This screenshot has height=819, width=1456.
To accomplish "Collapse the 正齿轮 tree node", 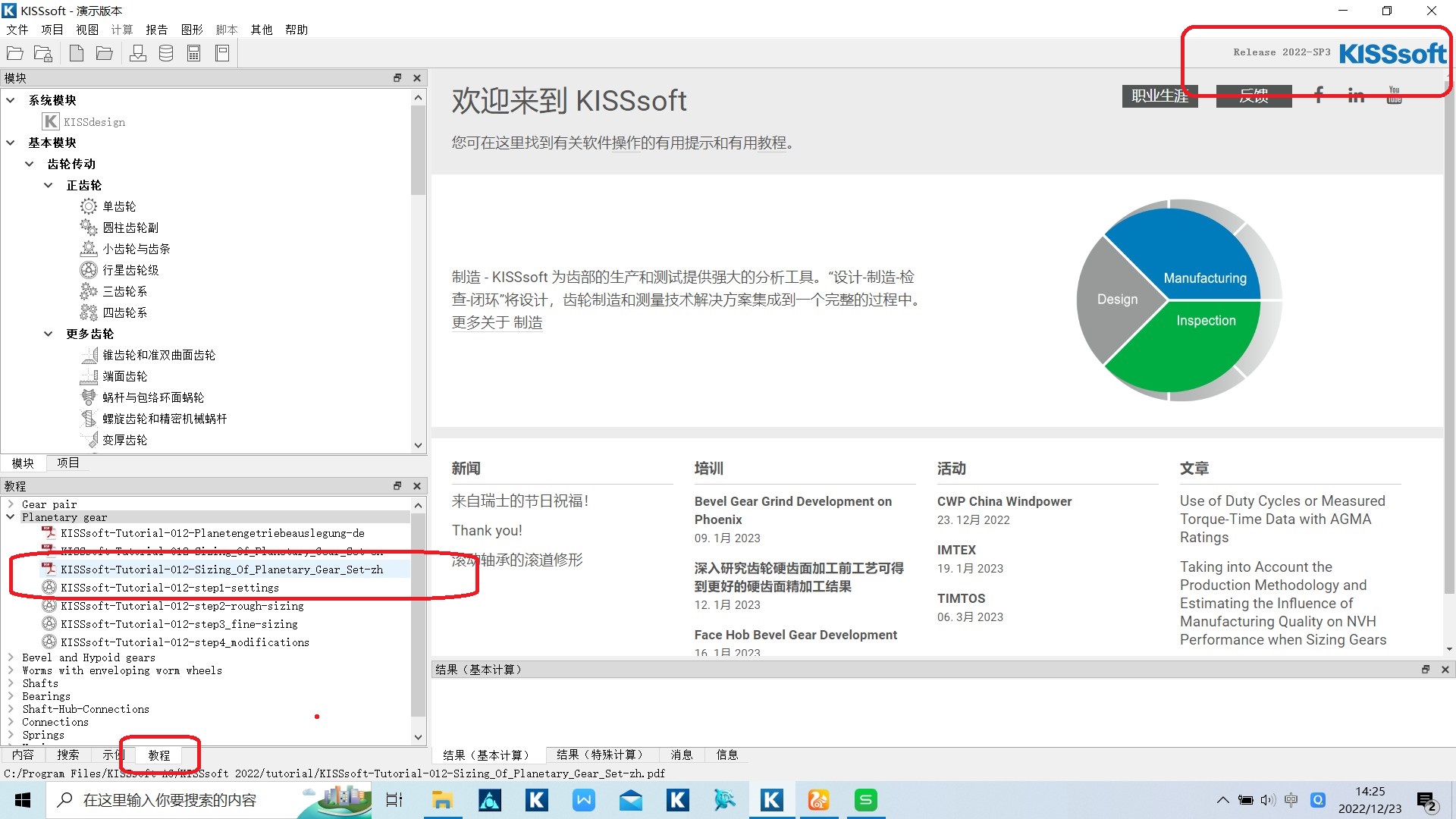I will tap(49, 185).
